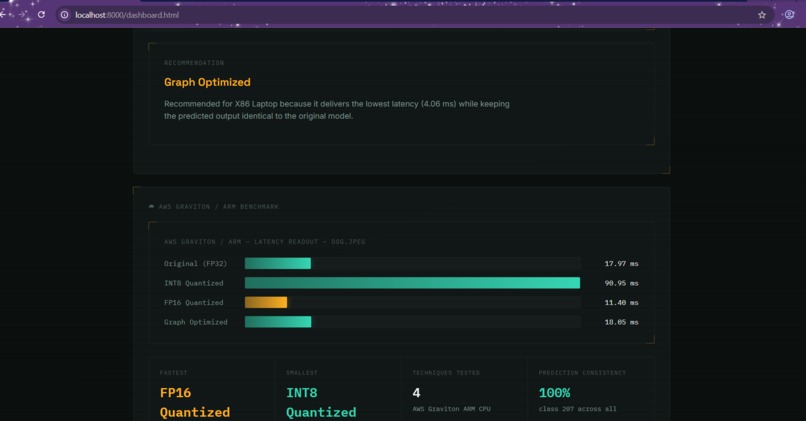Click the 'SMALLEST' card label
This screenshot has height=421, width=806.
click(x=302, y=373)
